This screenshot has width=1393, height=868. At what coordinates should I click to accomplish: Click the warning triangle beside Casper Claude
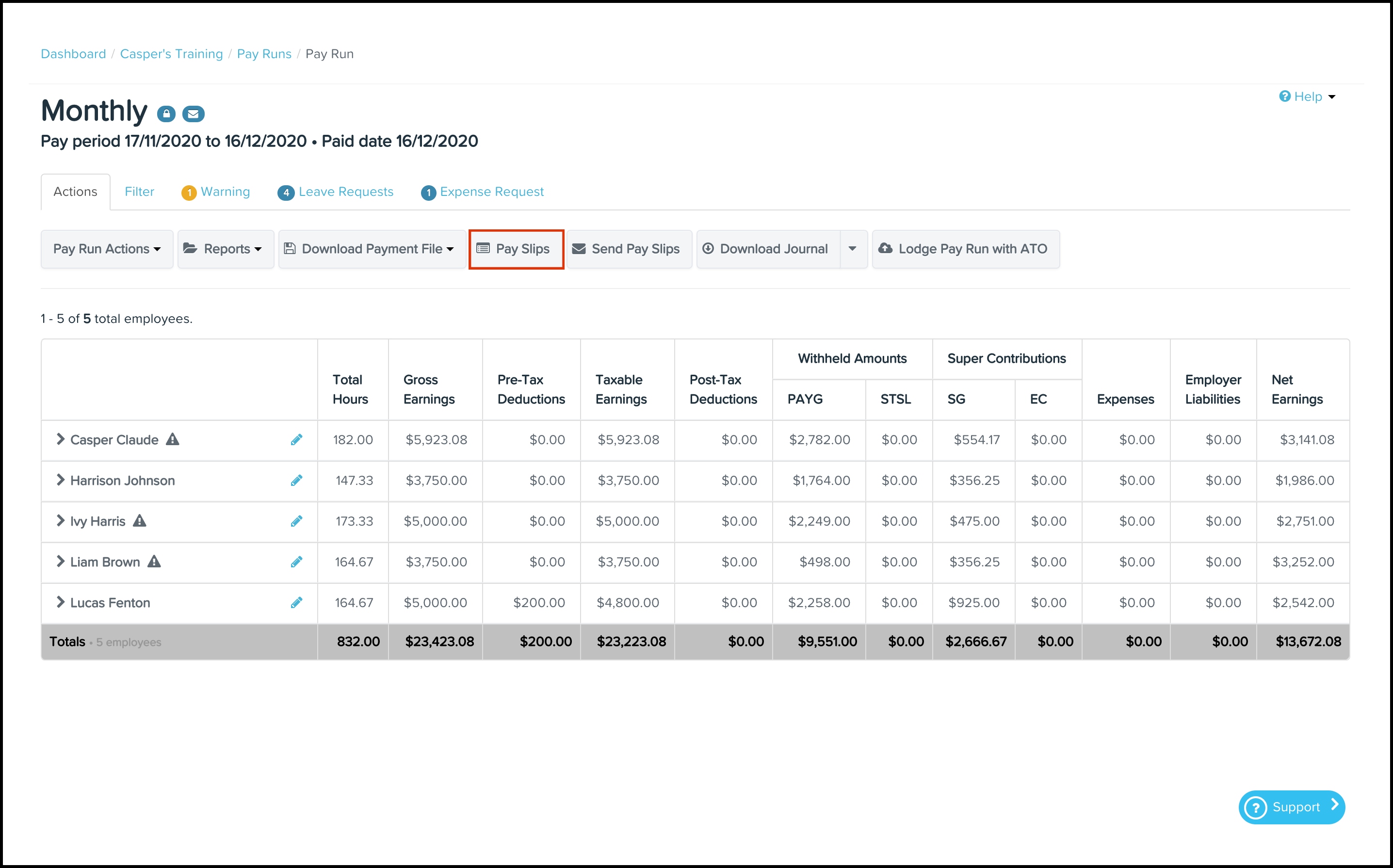172,439
